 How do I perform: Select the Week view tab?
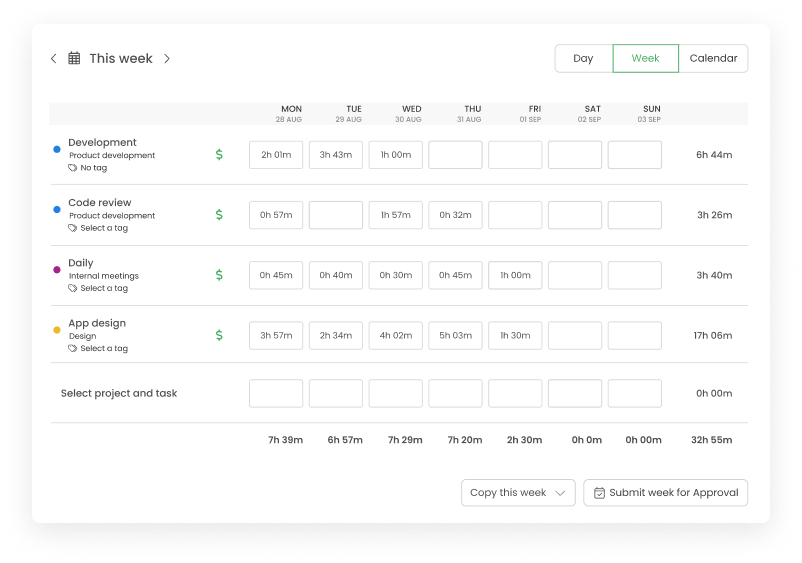click(645, 58)
